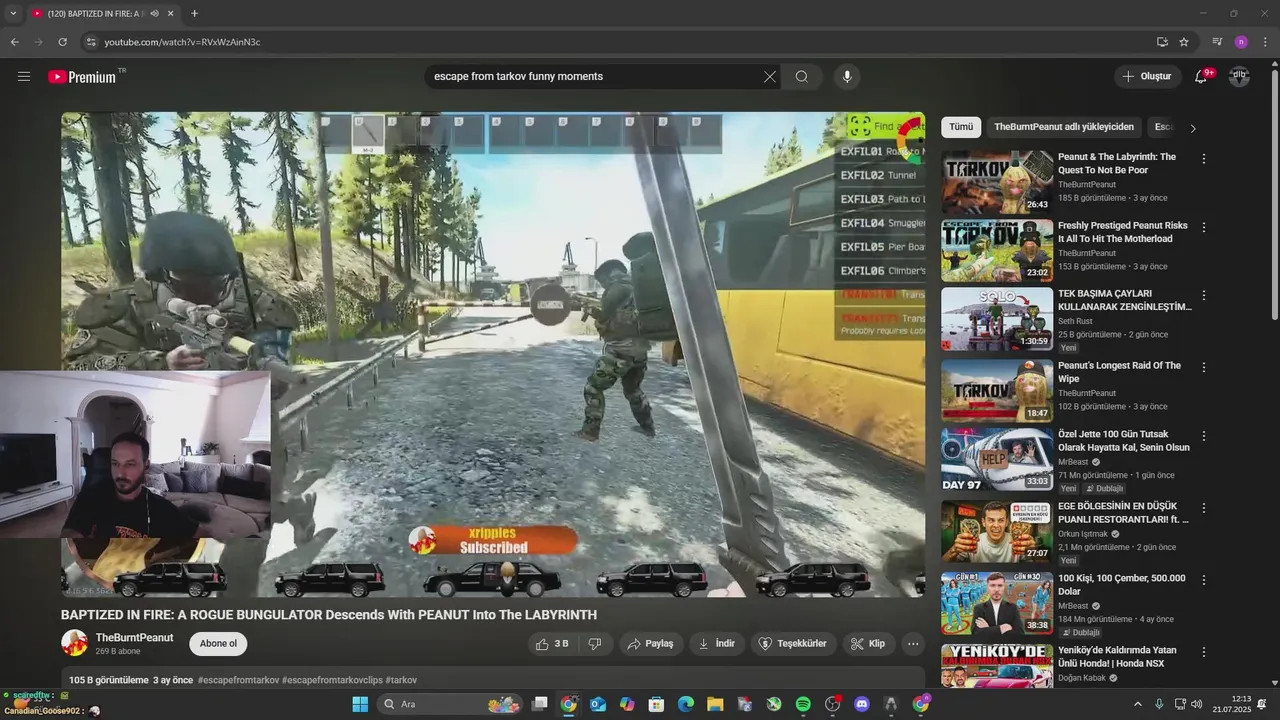Viewport: 1280px width, 720px height.
Task: Open options for Özel Jette 100 Gün video
Action: tap(1204, 437)
